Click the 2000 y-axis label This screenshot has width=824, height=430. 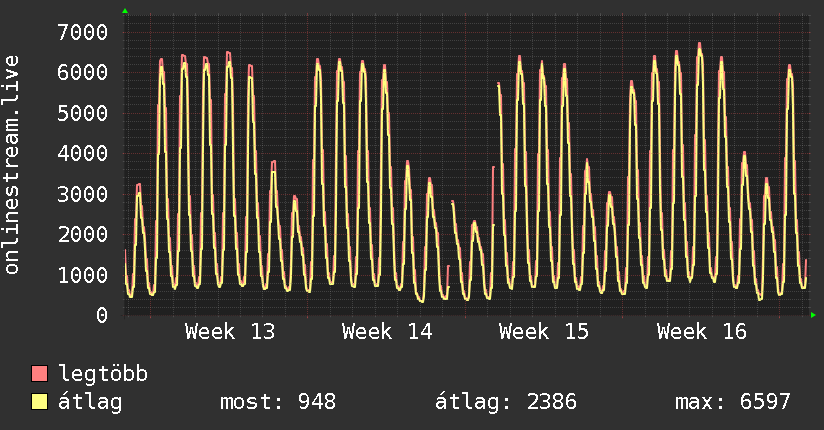point(83,235)
